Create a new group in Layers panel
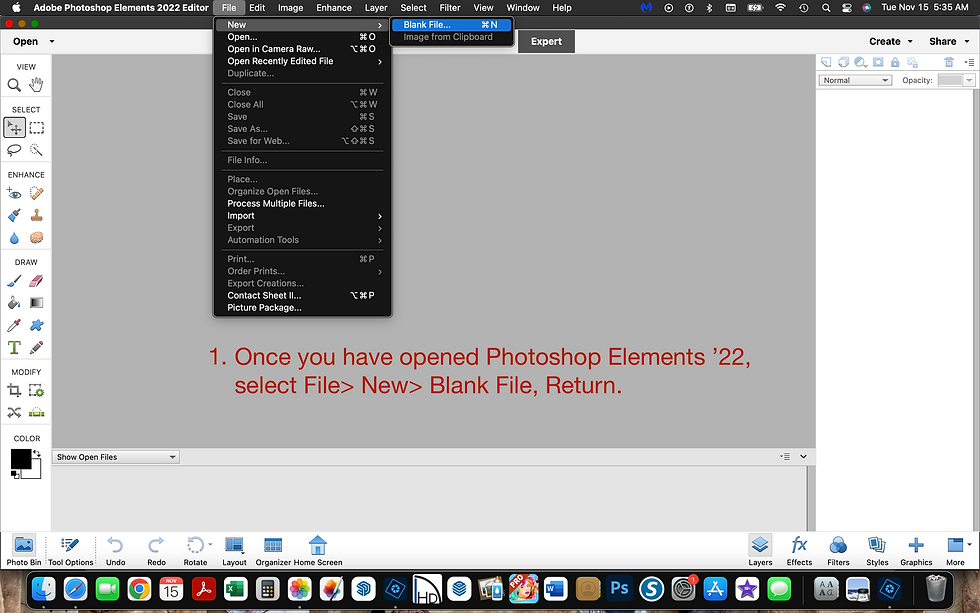The height and width of the screenshot is (613, 980). coord(843,62)
